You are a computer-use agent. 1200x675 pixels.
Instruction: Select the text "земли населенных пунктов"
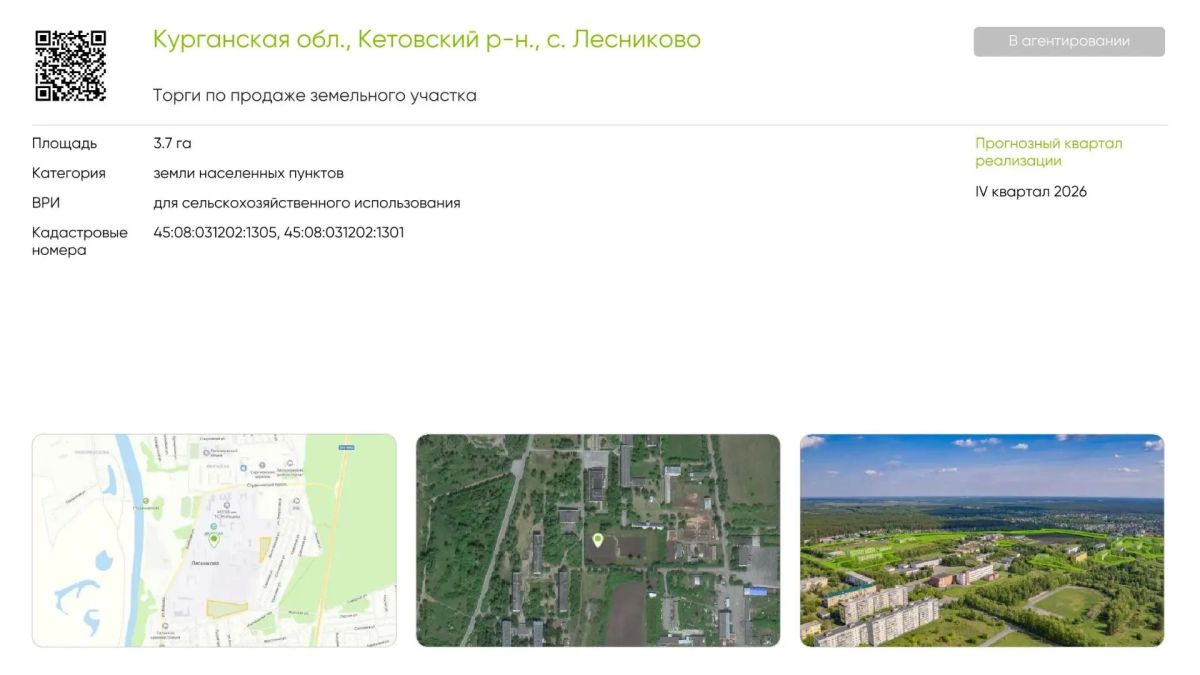(x=248, y=173)
